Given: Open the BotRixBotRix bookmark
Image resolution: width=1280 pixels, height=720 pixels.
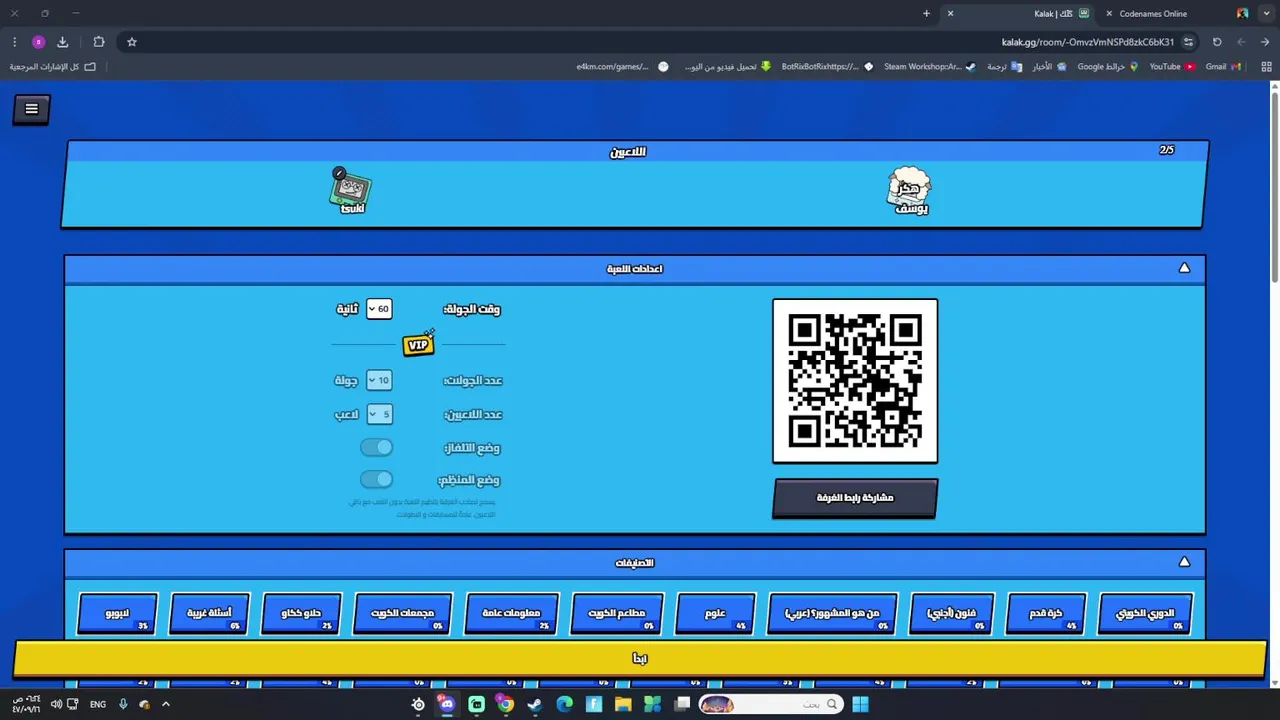Looking at the screenshot, I should (x=827, y=67).
